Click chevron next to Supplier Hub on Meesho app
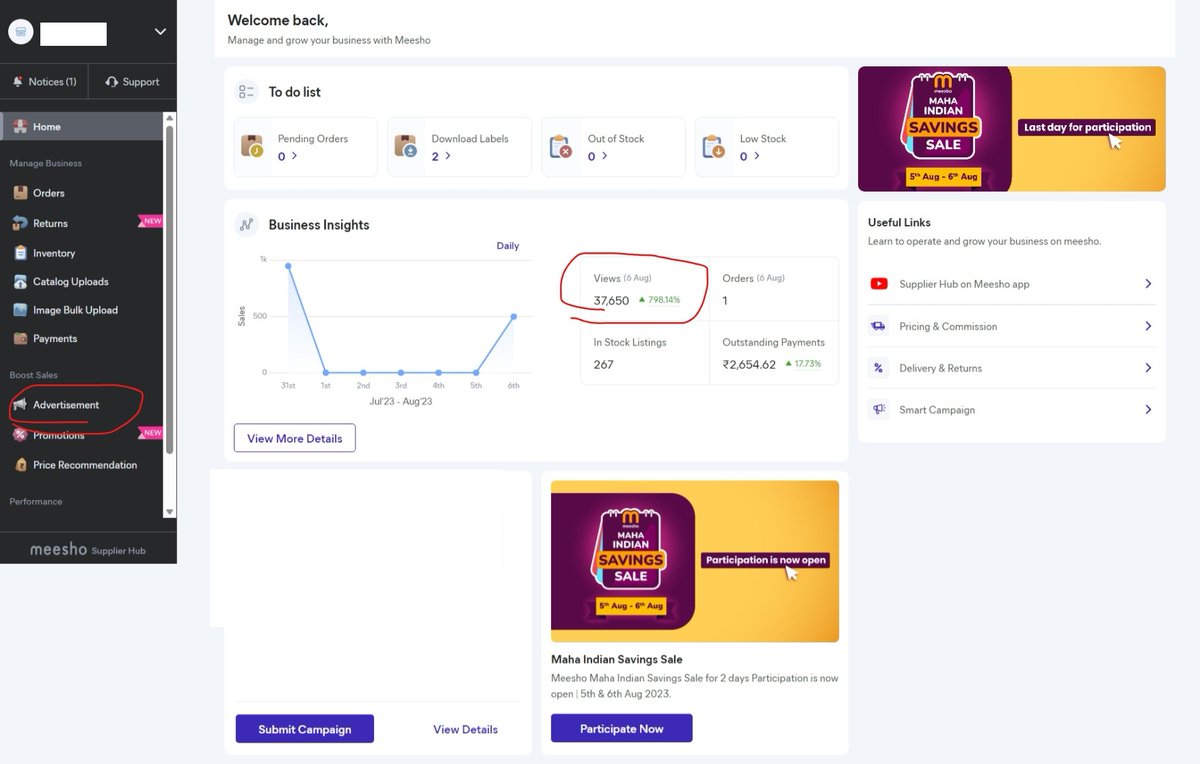Viewport: 1200px width, 764px height. pos(1148,284)
